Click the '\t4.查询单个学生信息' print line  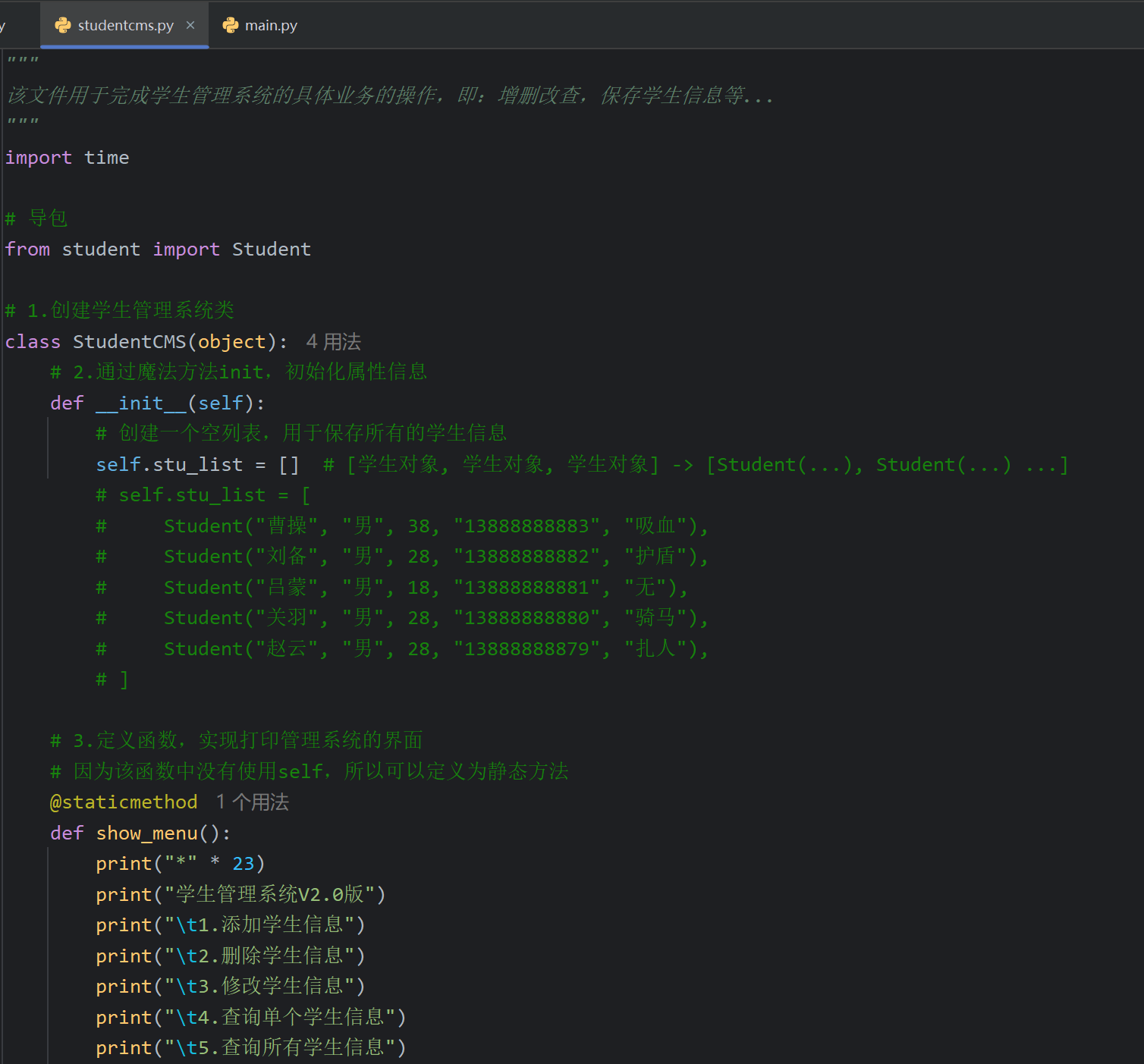click(251, 1018)
